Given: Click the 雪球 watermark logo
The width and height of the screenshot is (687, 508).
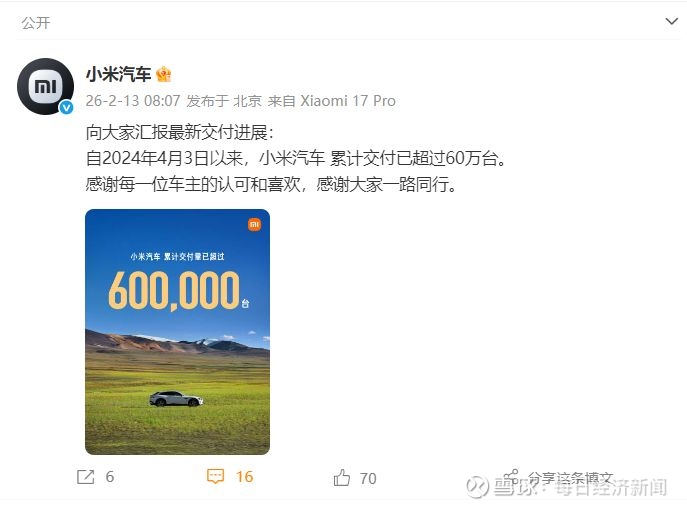Looking at the screenshot, I should (x=478, y=487).
